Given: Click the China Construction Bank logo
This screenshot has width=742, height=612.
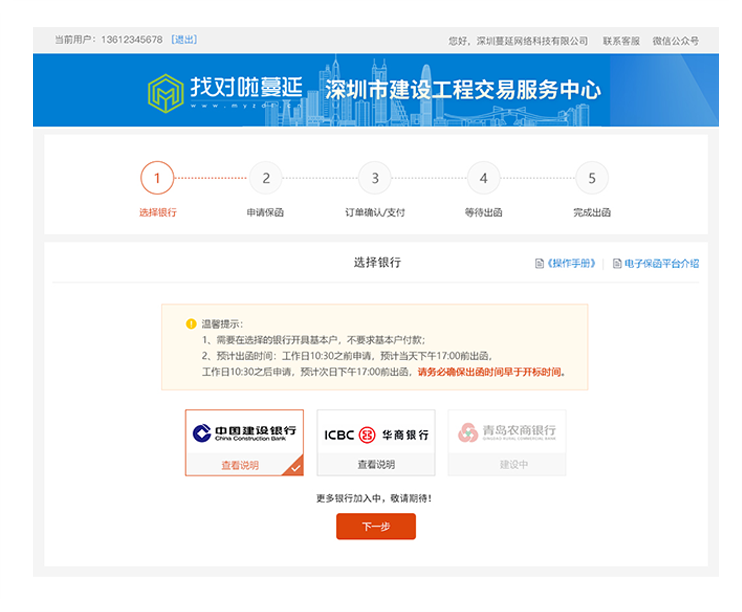Looking at the screenshot, I should click(244, 433).
